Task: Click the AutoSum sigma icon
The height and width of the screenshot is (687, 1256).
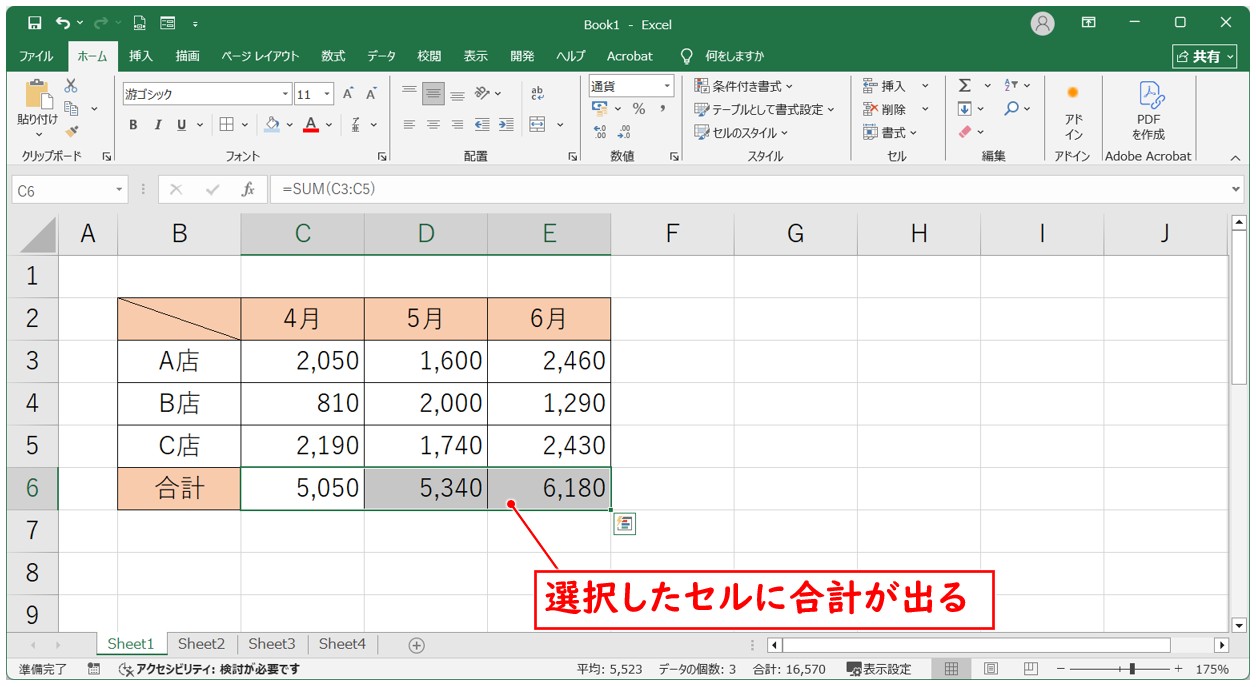Action: [x=964, y=86]
